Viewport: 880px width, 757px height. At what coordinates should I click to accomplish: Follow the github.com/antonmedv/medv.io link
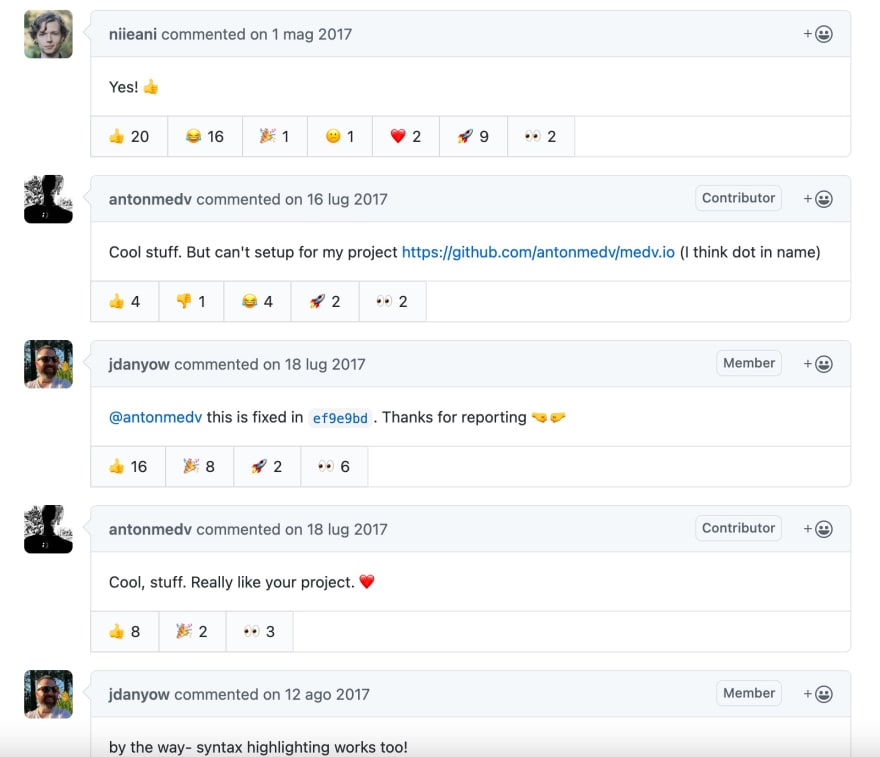pos(538,252)
